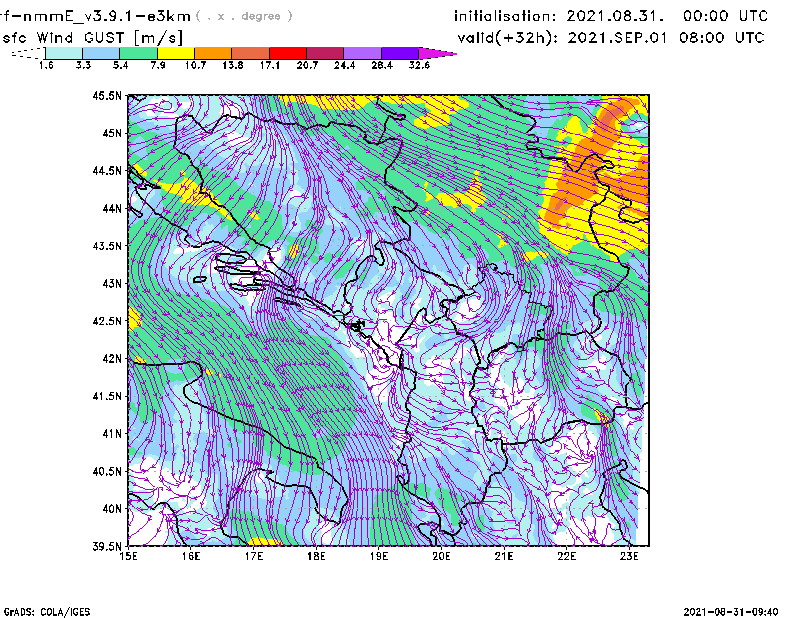Click the "20E" longitude label
The width and height of the screenshot is (800, 618).
tap(441, 556)
